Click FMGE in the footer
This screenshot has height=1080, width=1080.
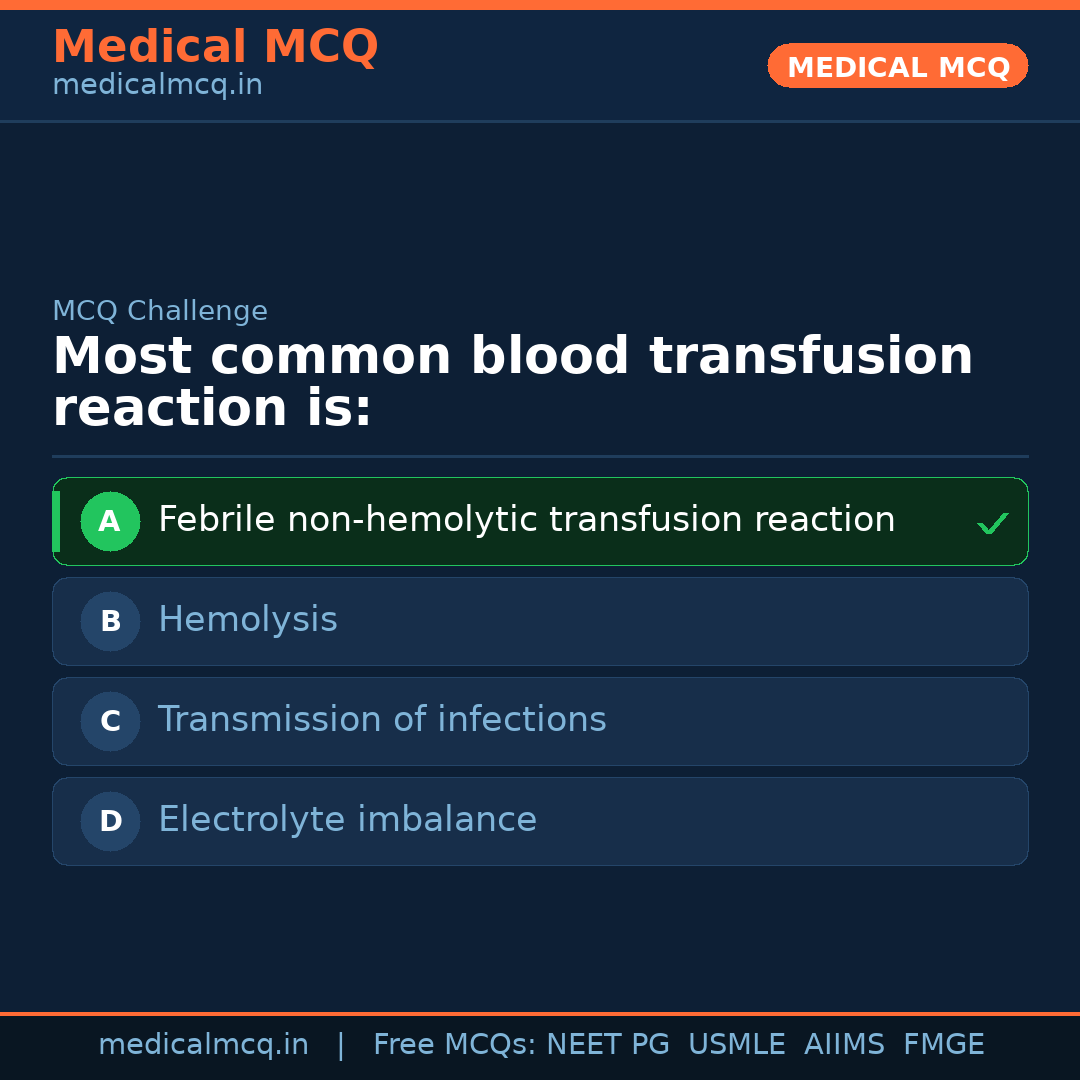pyautogui.click(x=943, y=1045)
